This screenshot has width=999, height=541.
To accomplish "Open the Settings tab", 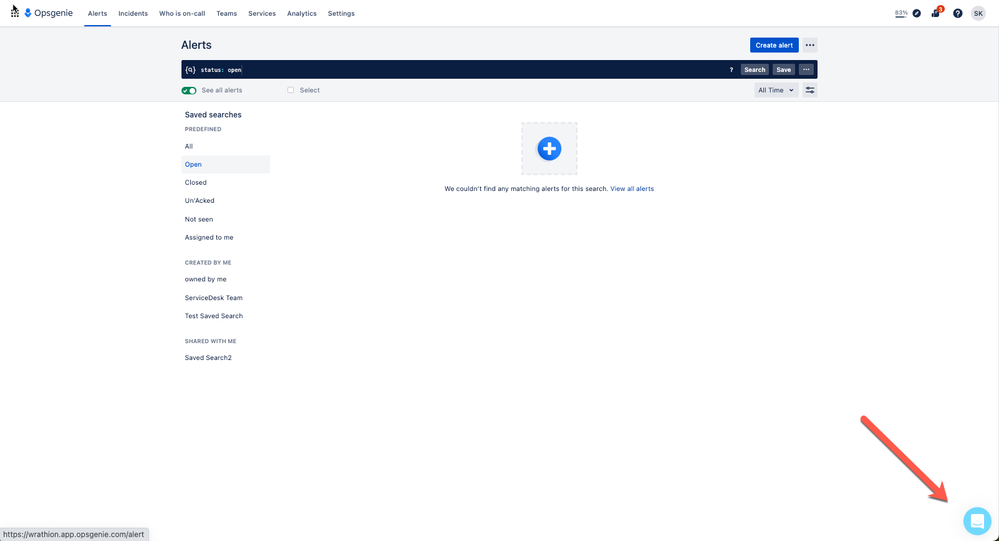I will [341, 13].
